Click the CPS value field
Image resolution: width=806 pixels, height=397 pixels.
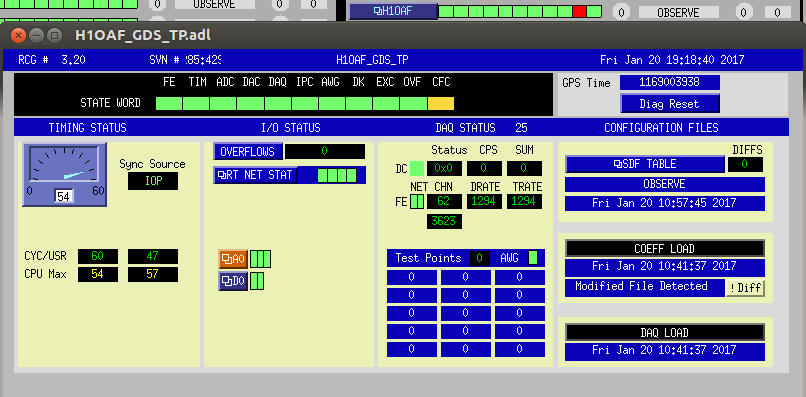point(484,168)
